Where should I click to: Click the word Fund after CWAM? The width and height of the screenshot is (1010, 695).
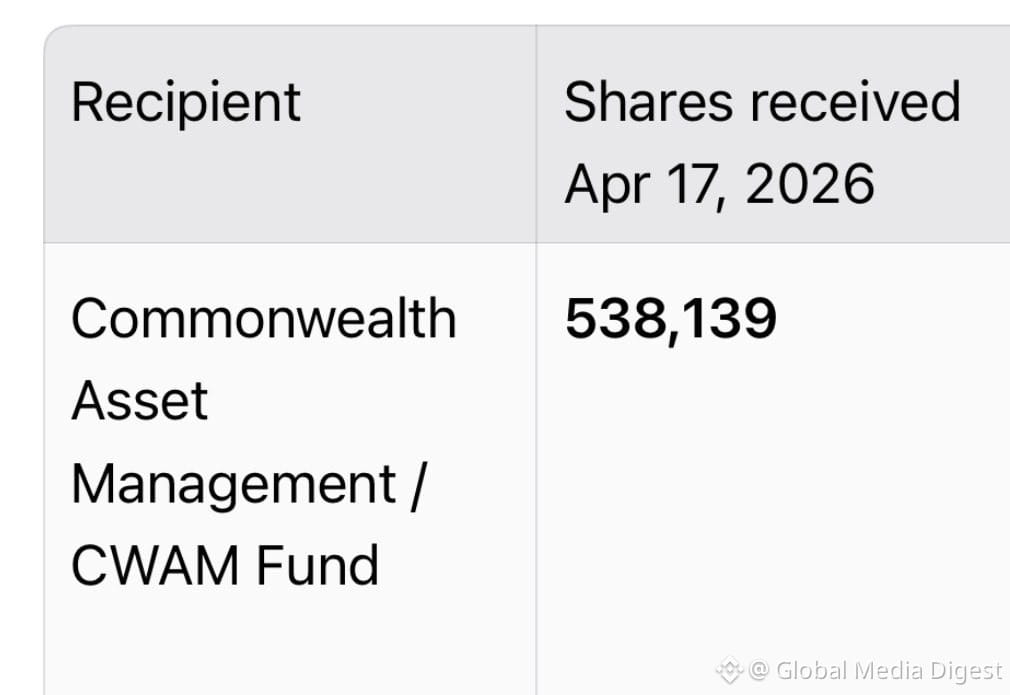click(318, 565)
